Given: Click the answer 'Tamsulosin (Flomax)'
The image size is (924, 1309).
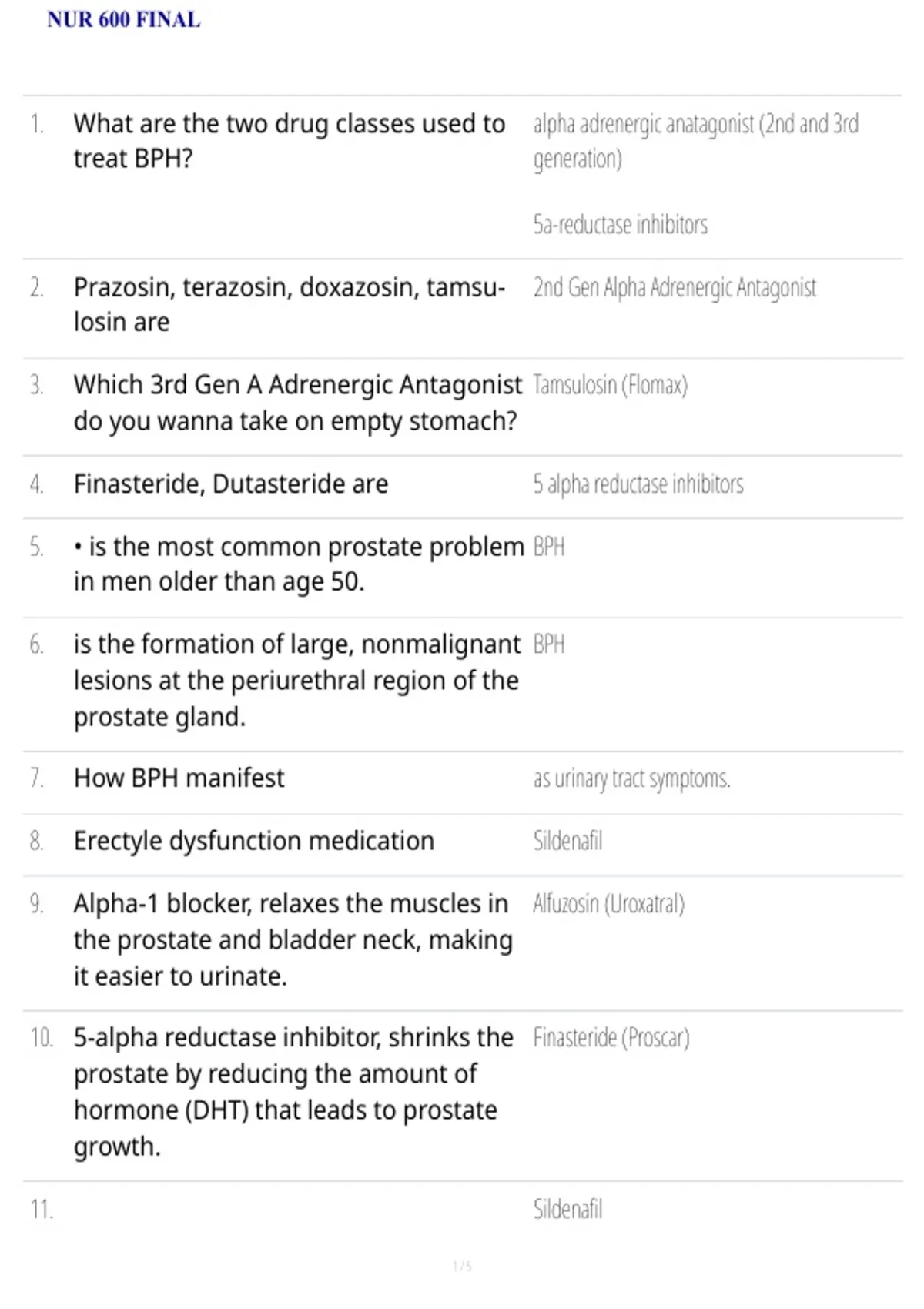Looking at the screenshot, I should coord(611,385).
